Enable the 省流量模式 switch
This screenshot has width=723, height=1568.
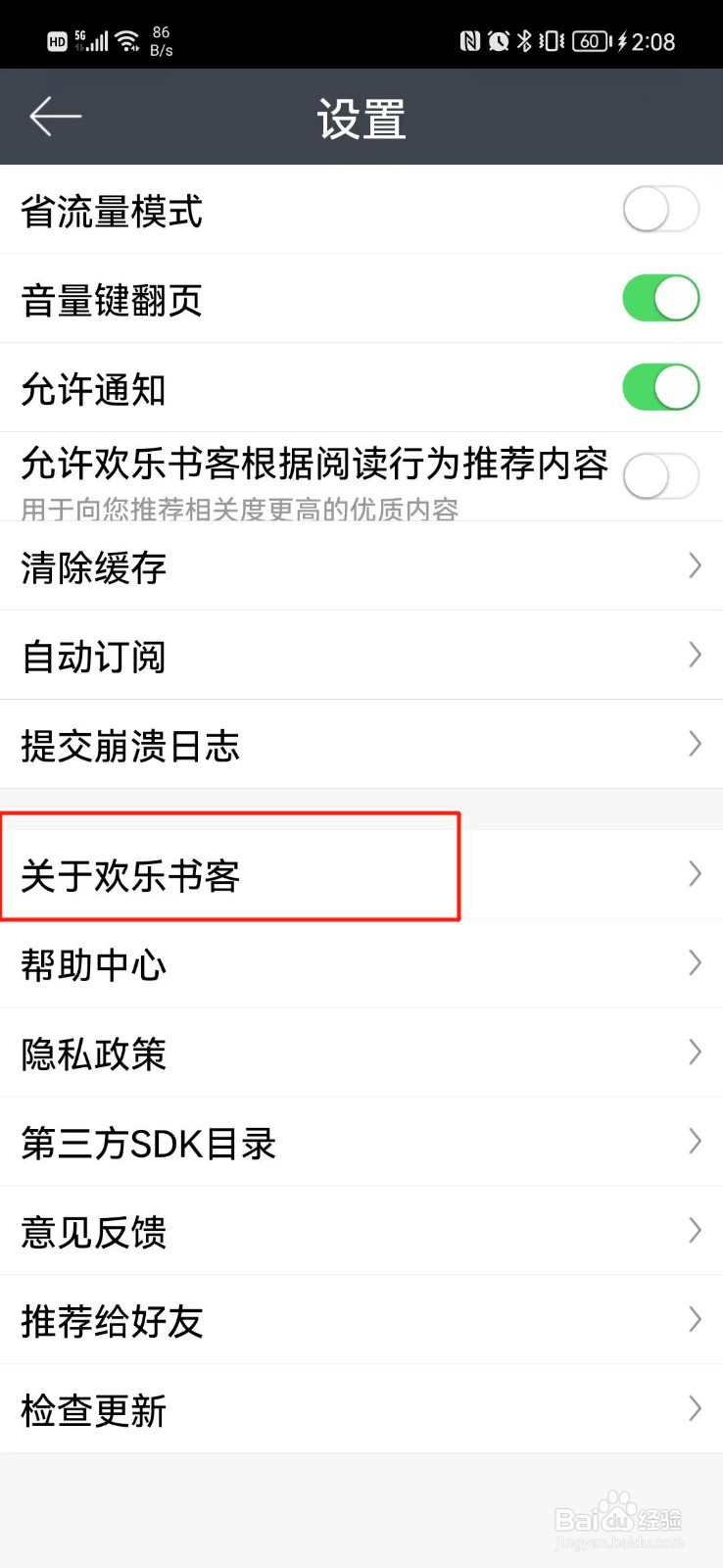point(660,209)
